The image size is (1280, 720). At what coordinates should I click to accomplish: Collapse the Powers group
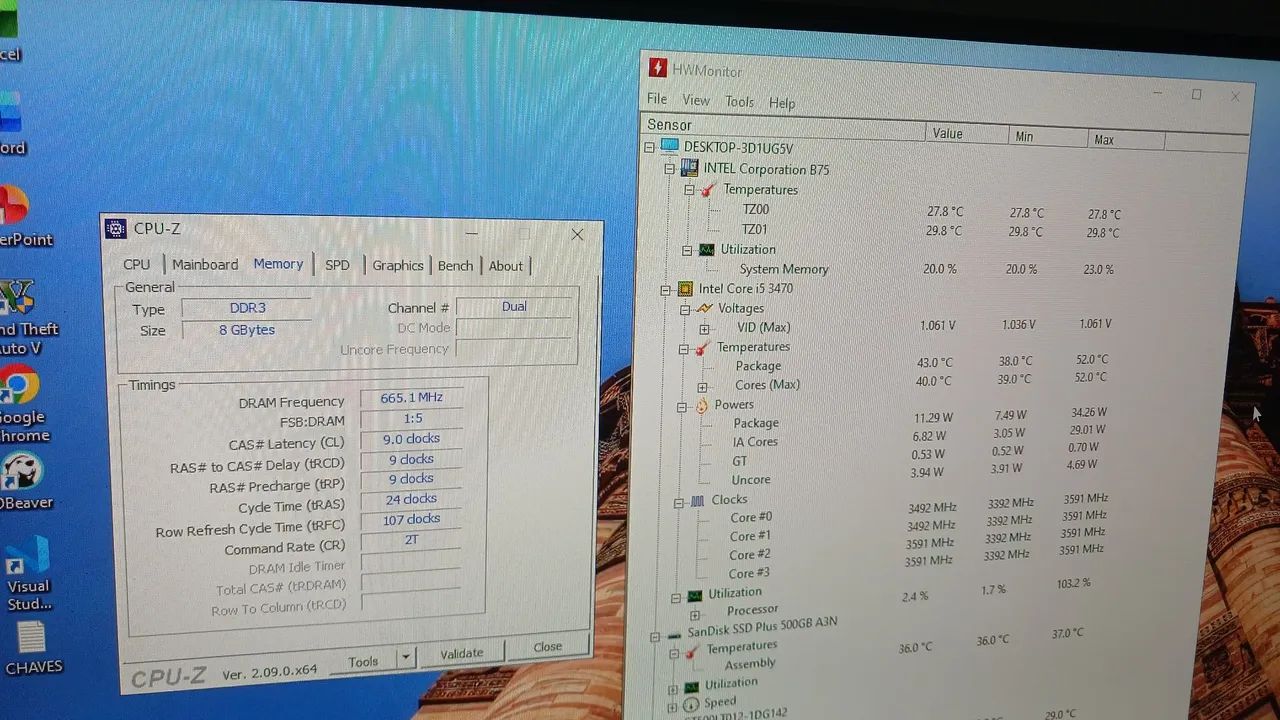[681, 407]
